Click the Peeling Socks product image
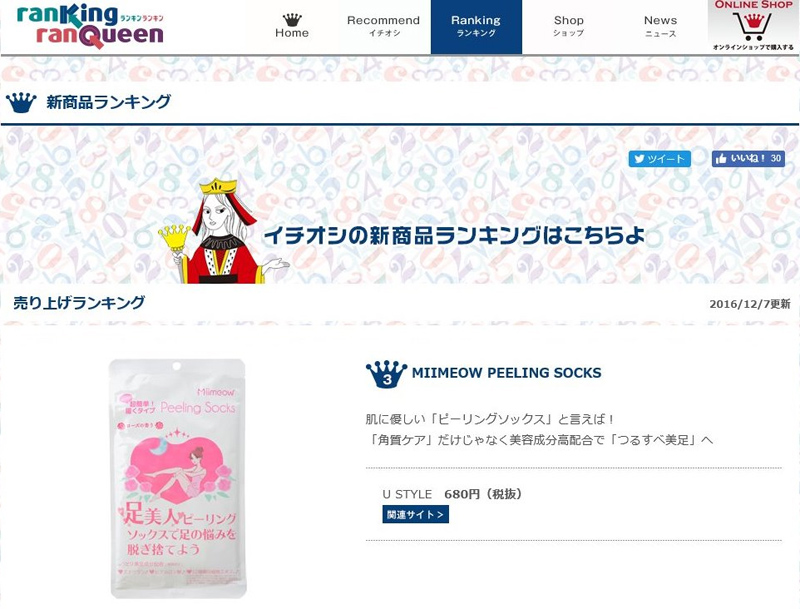 (178, 478)
